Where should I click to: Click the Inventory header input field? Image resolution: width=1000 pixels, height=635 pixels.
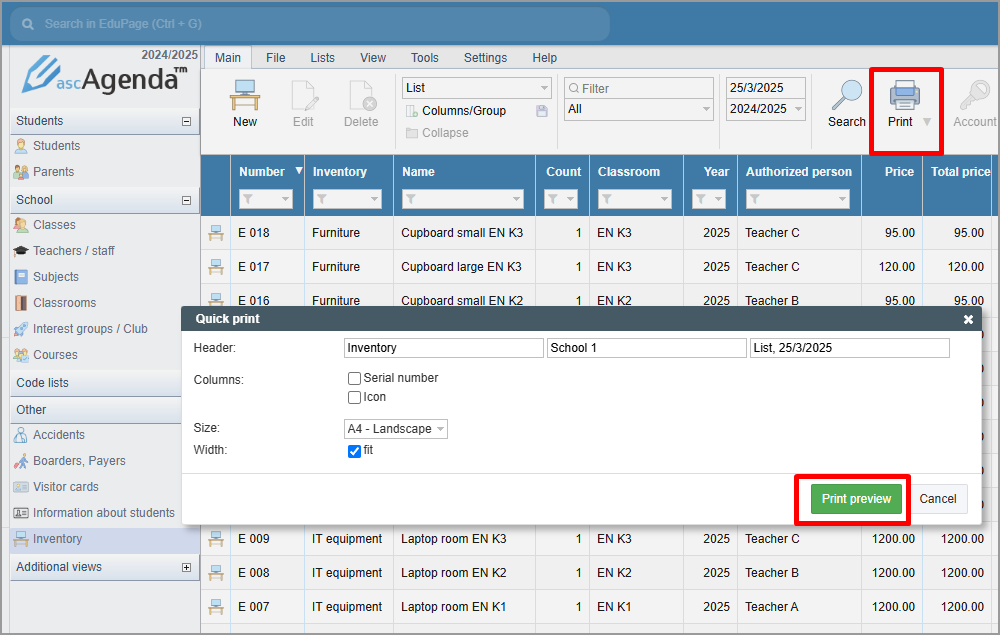[x=443, y=348]
